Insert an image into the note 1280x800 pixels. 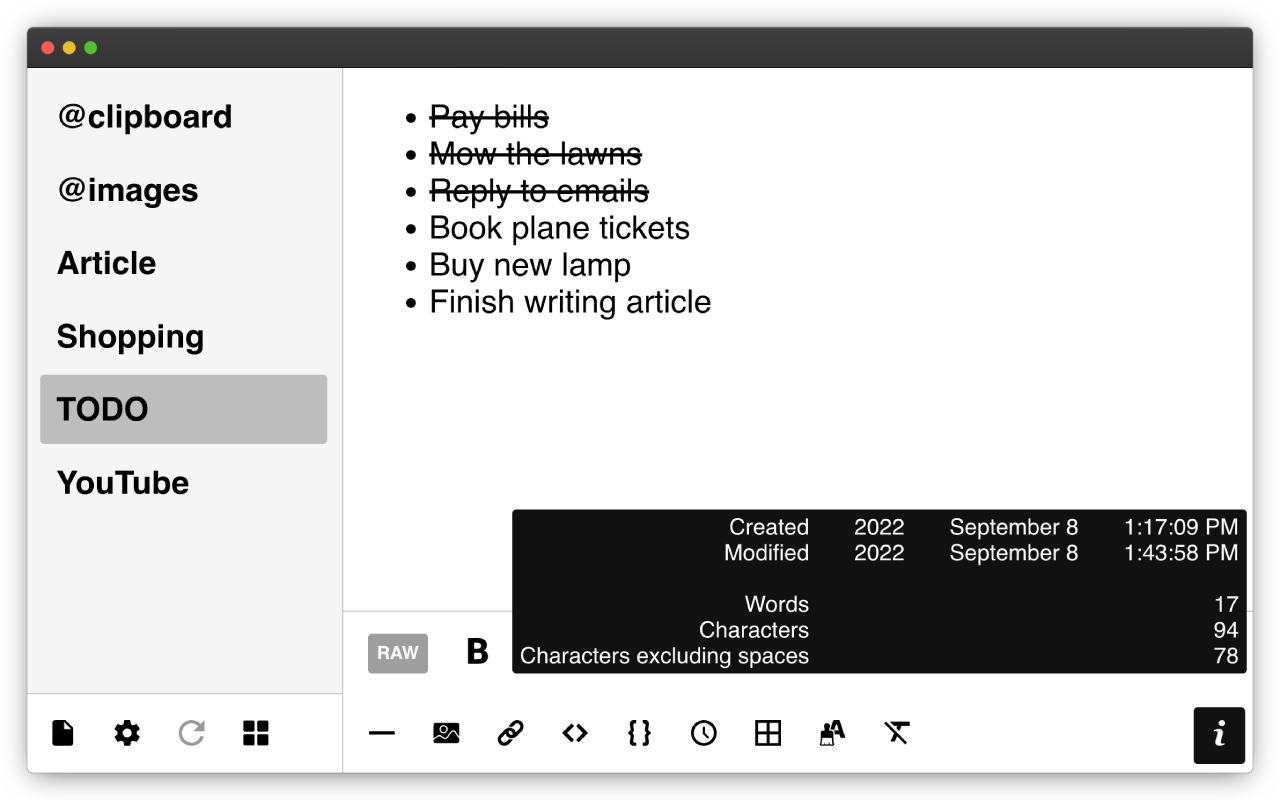[446, 733]
